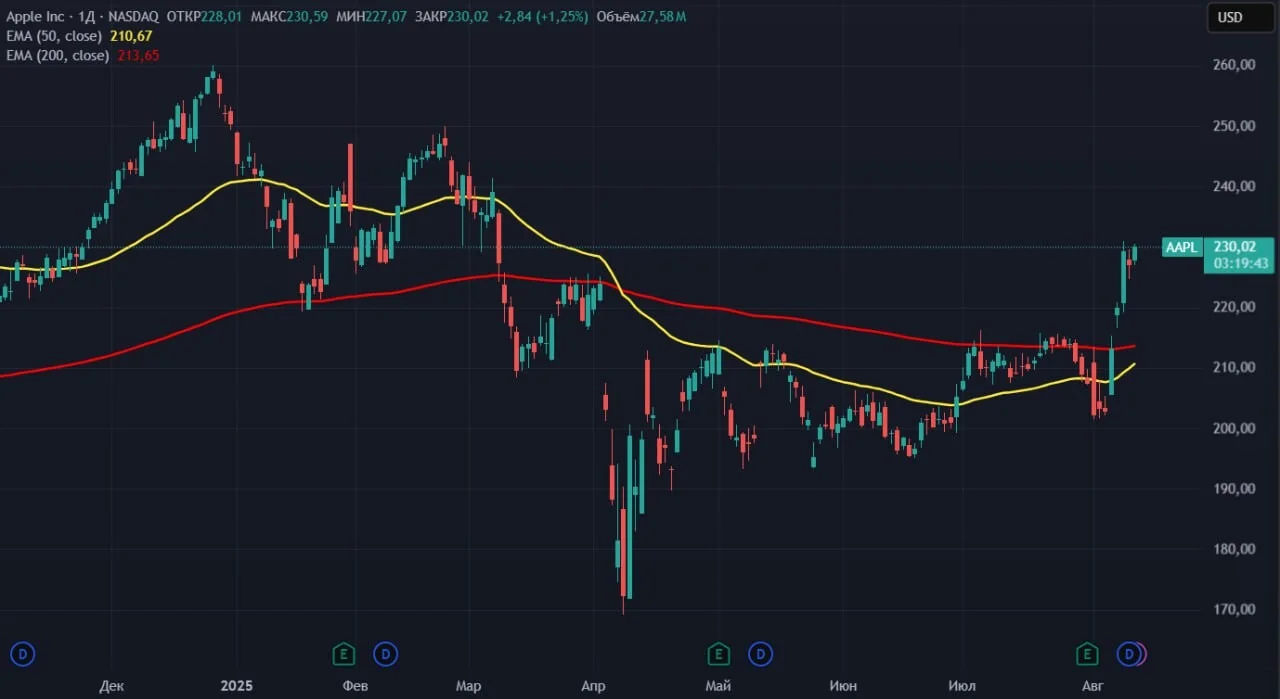
Task: Click the dividend marker right of Авг
Action: (x=1130, y=654)
